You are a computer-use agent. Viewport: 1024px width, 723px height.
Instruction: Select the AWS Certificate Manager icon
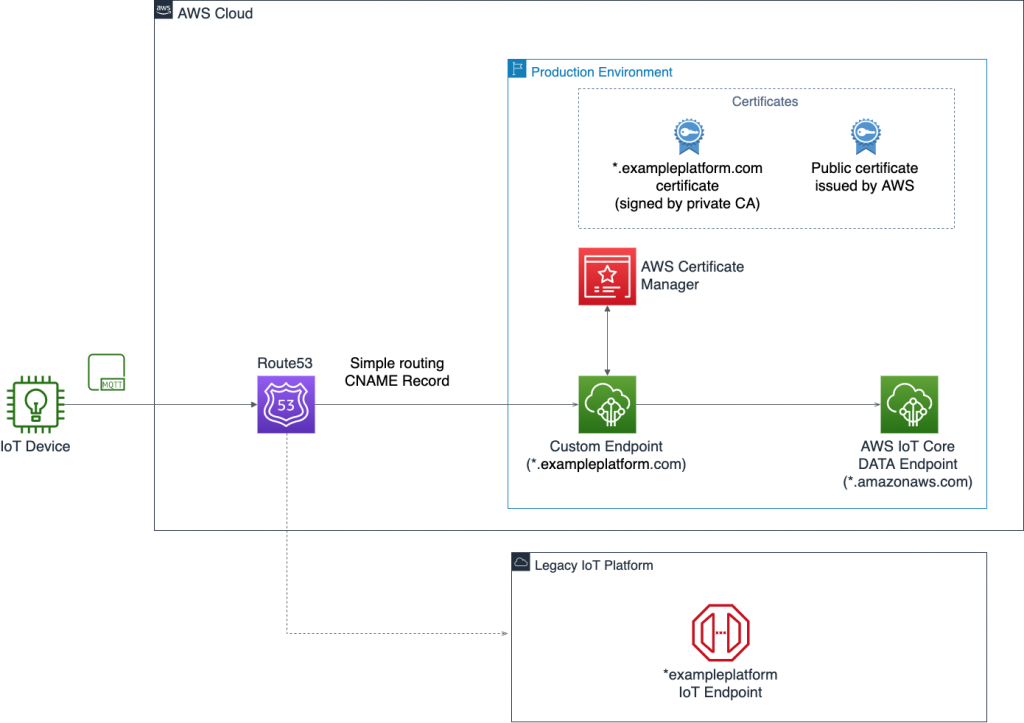pos(606,276)
